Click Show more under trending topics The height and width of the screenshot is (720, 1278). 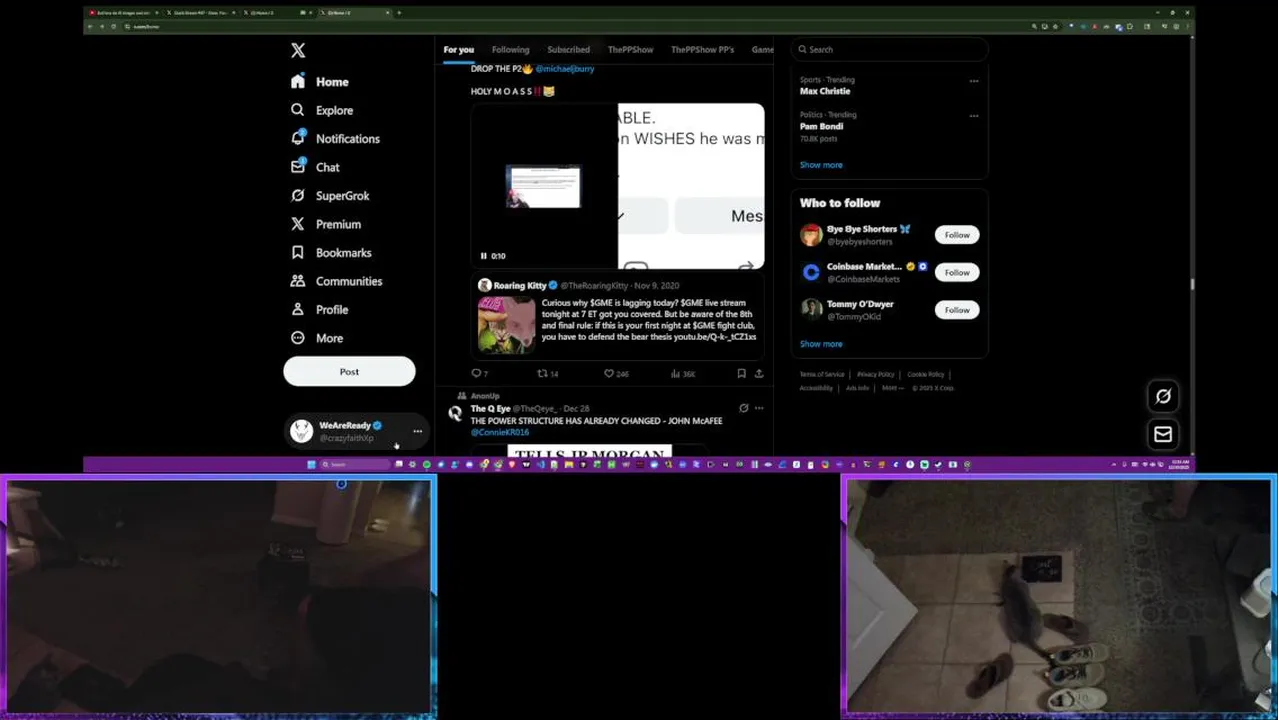click(x=821, y=165)
